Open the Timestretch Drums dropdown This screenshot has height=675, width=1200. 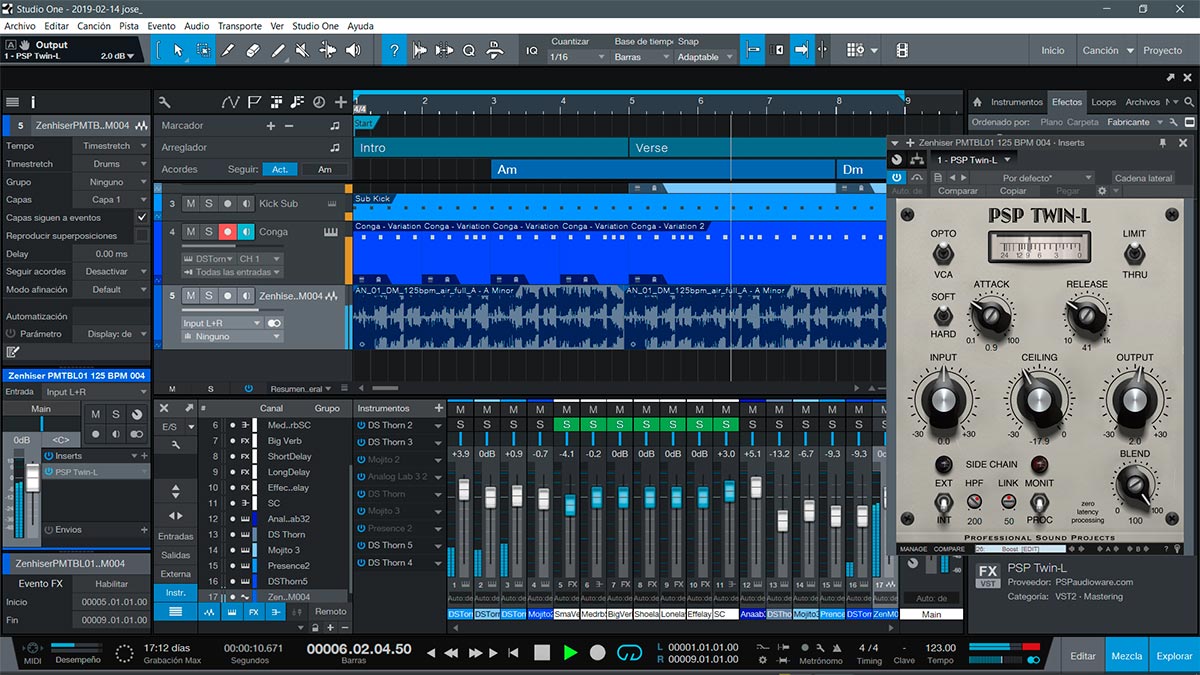112,164
